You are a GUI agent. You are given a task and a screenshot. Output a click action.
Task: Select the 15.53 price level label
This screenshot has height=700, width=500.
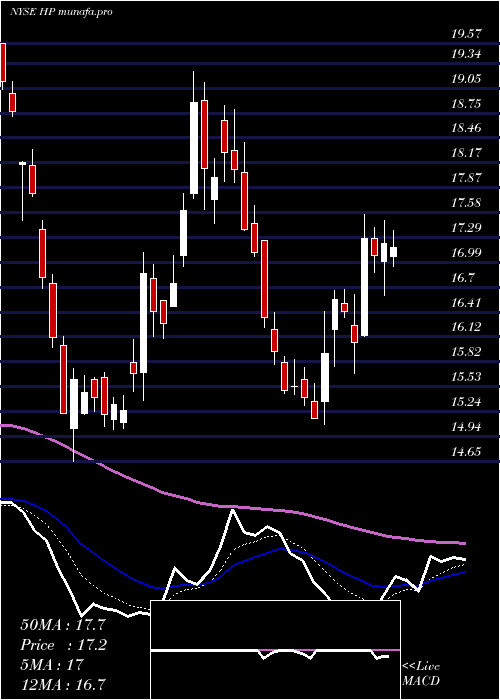point(467,377)
